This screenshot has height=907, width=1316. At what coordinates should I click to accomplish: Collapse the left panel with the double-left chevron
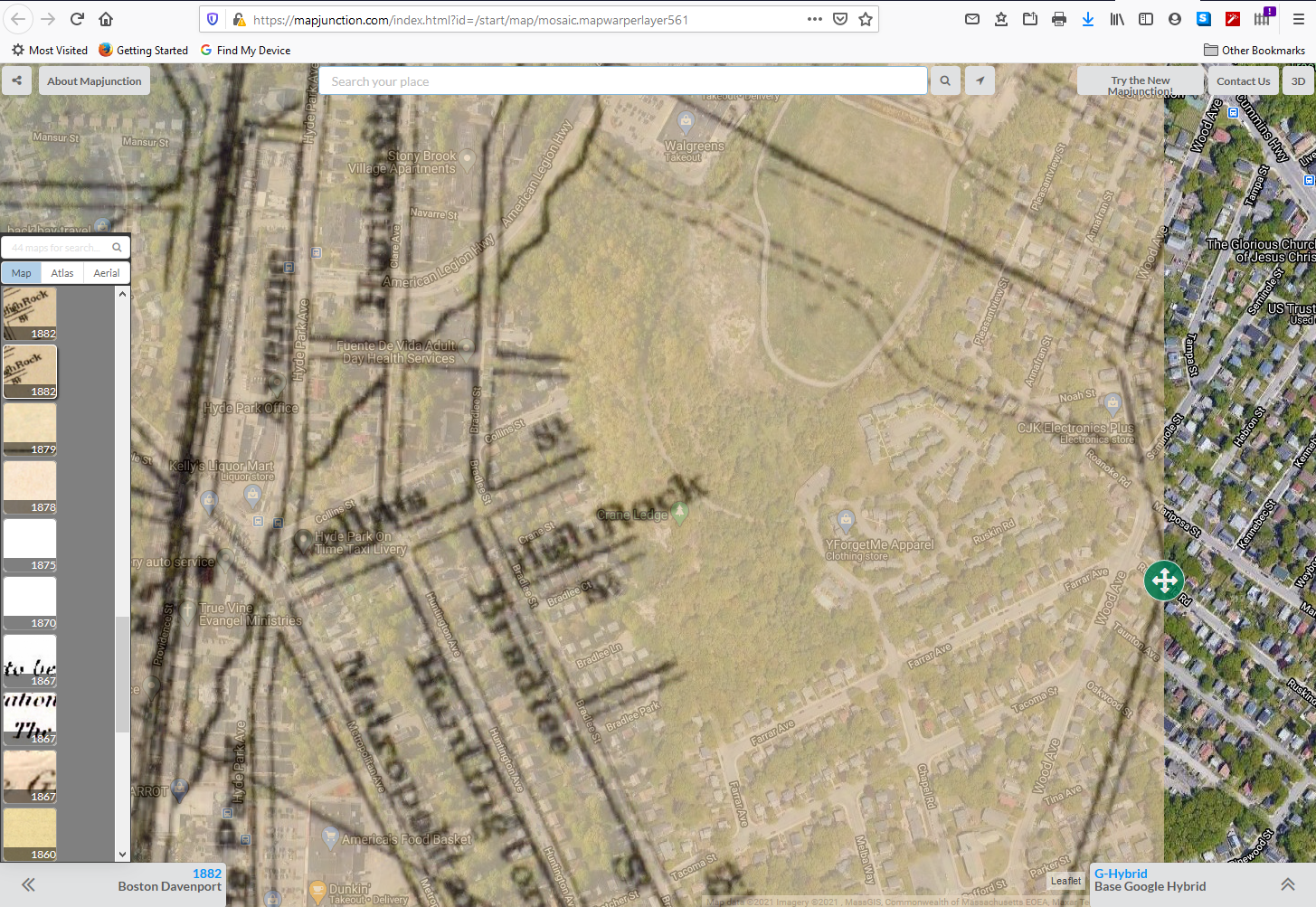click(x=27, y=885)
